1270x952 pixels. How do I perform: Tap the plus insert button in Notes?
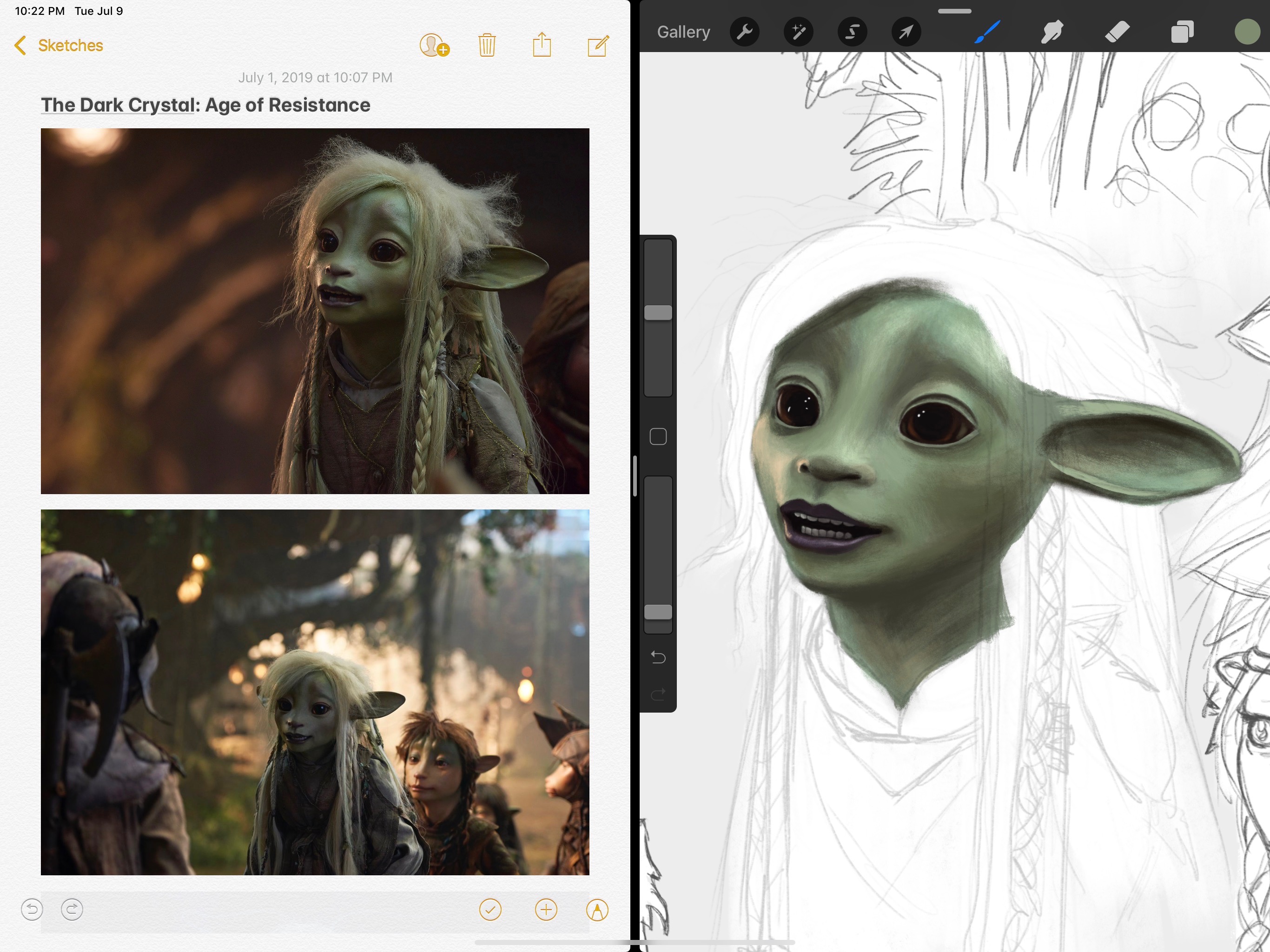pyautogui.click(x=546, y=910)
